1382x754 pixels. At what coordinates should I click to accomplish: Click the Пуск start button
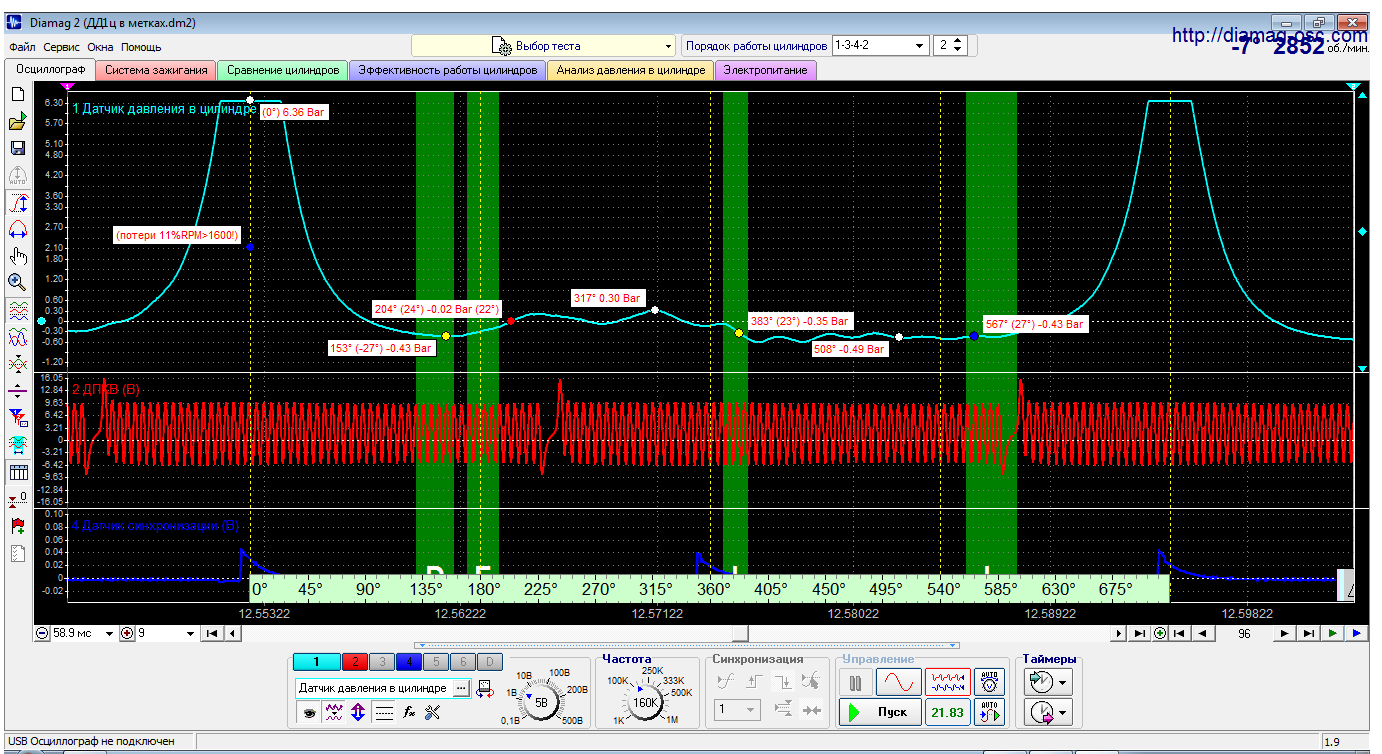coord(879,712)
